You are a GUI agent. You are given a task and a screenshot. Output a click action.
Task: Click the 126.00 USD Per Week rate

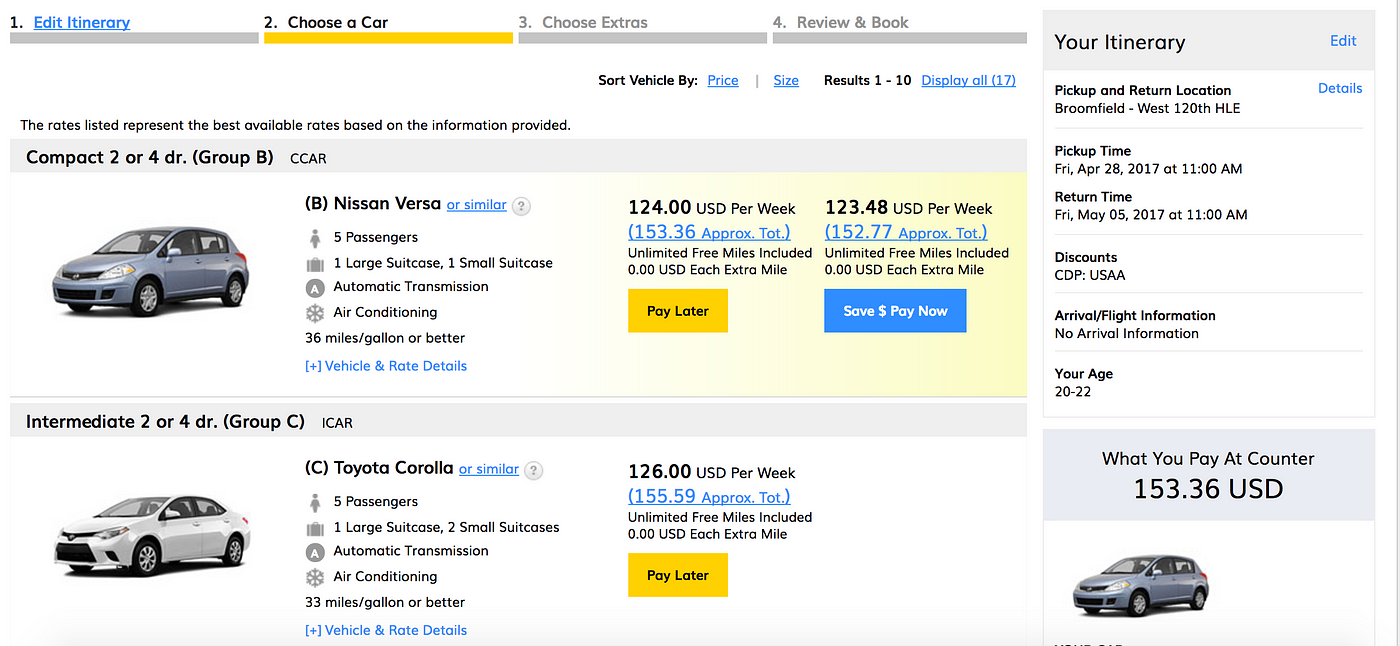(712, 472)
